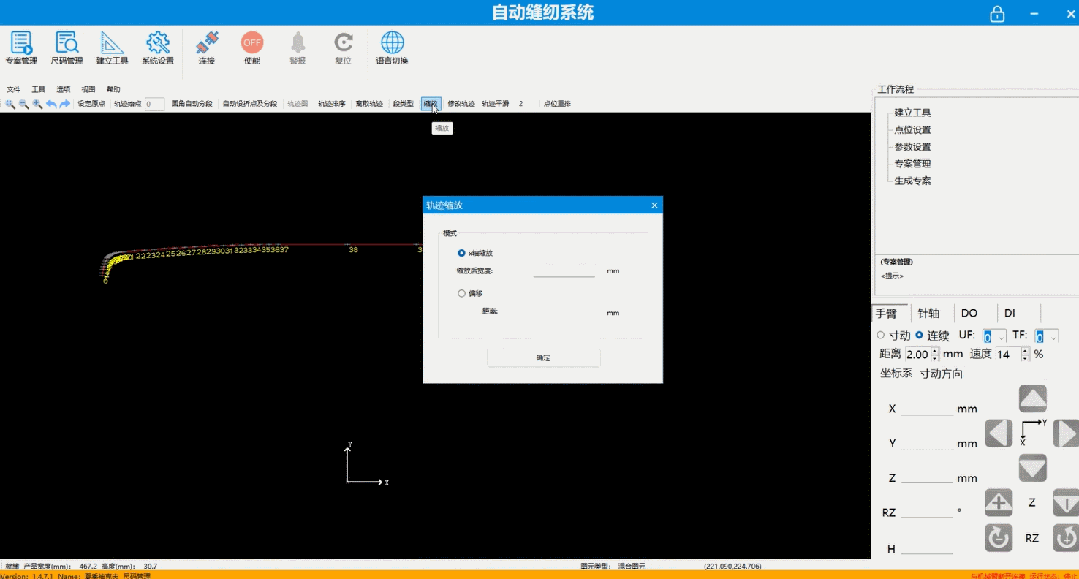Image resolution: width=1079 pixels, height=579 pixels.
Task: Click the lock icon in title bar
Action: pyautogui.click(x=997, y=14)
